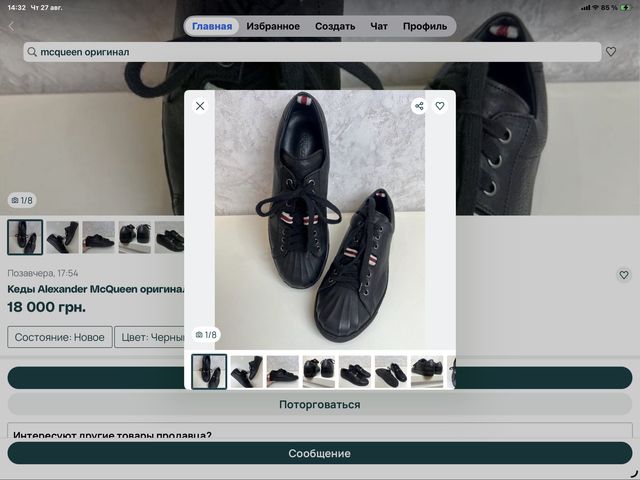Tap magnifier icon in search field
Screen dimensions: 640x480
coord(32,52)
